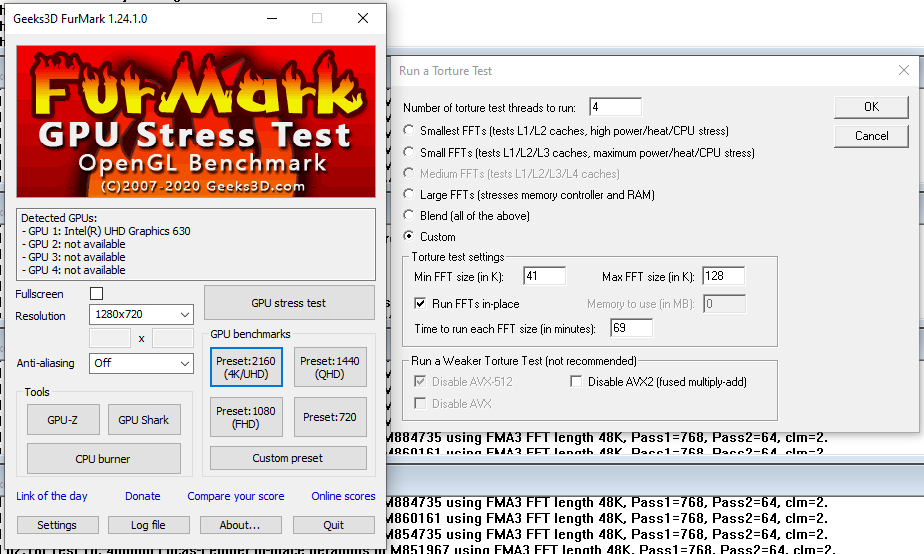Run the Preset:2160 (4K/UHD) benchmark
Screen dimensions: 924x554
[246, 367]
